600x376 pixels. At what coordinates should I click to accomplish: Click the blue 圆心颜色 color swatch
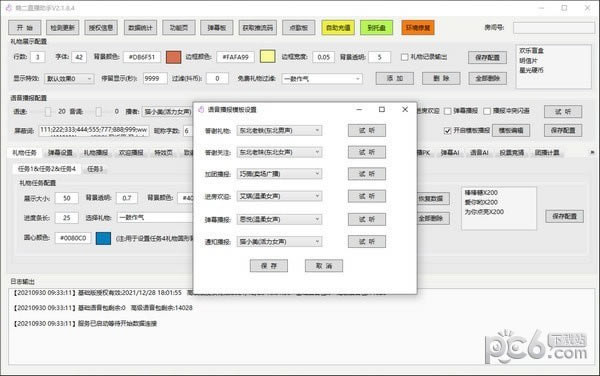coord(103,238)
